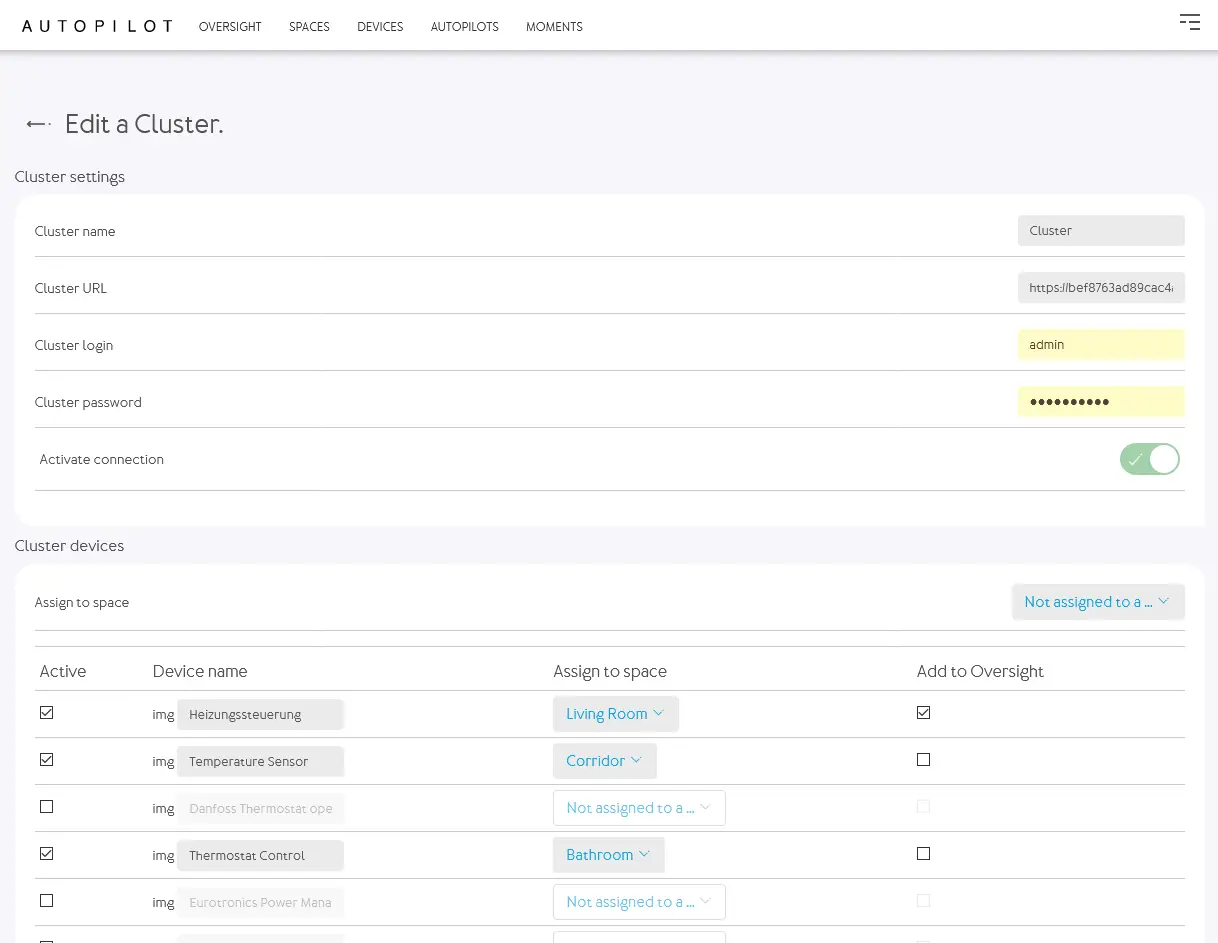Click the img icon beside Thermostat Control
Screen dimensions: 1218x943
pos(163,856)
